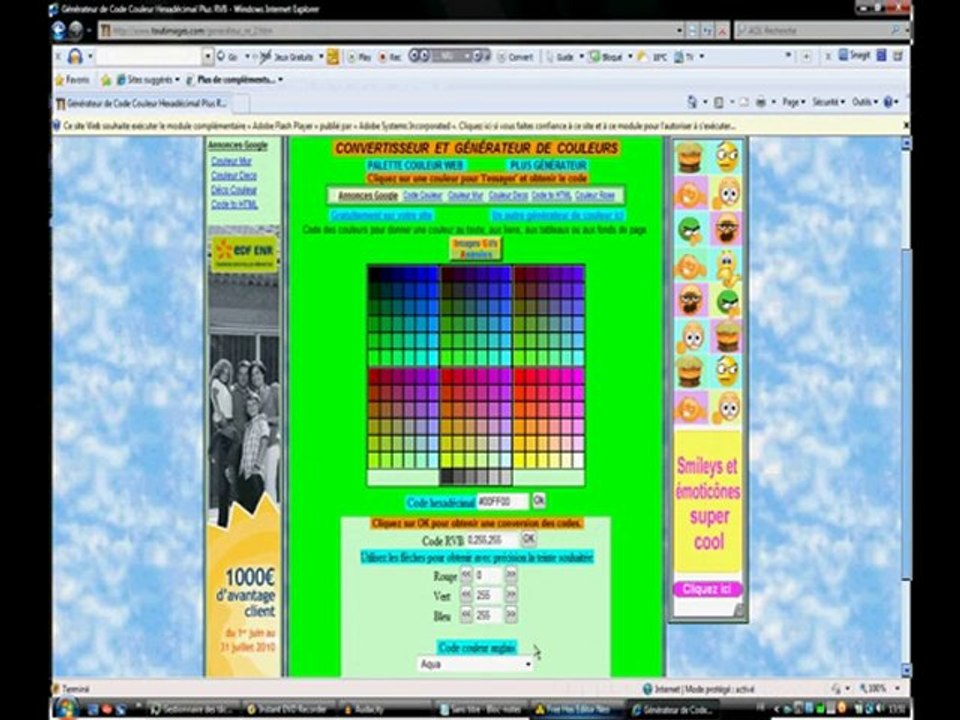Screen dimensions: 960x720
Task: Select the Générateur de Code Couleur browser tab
Action: tap(142, 103)
